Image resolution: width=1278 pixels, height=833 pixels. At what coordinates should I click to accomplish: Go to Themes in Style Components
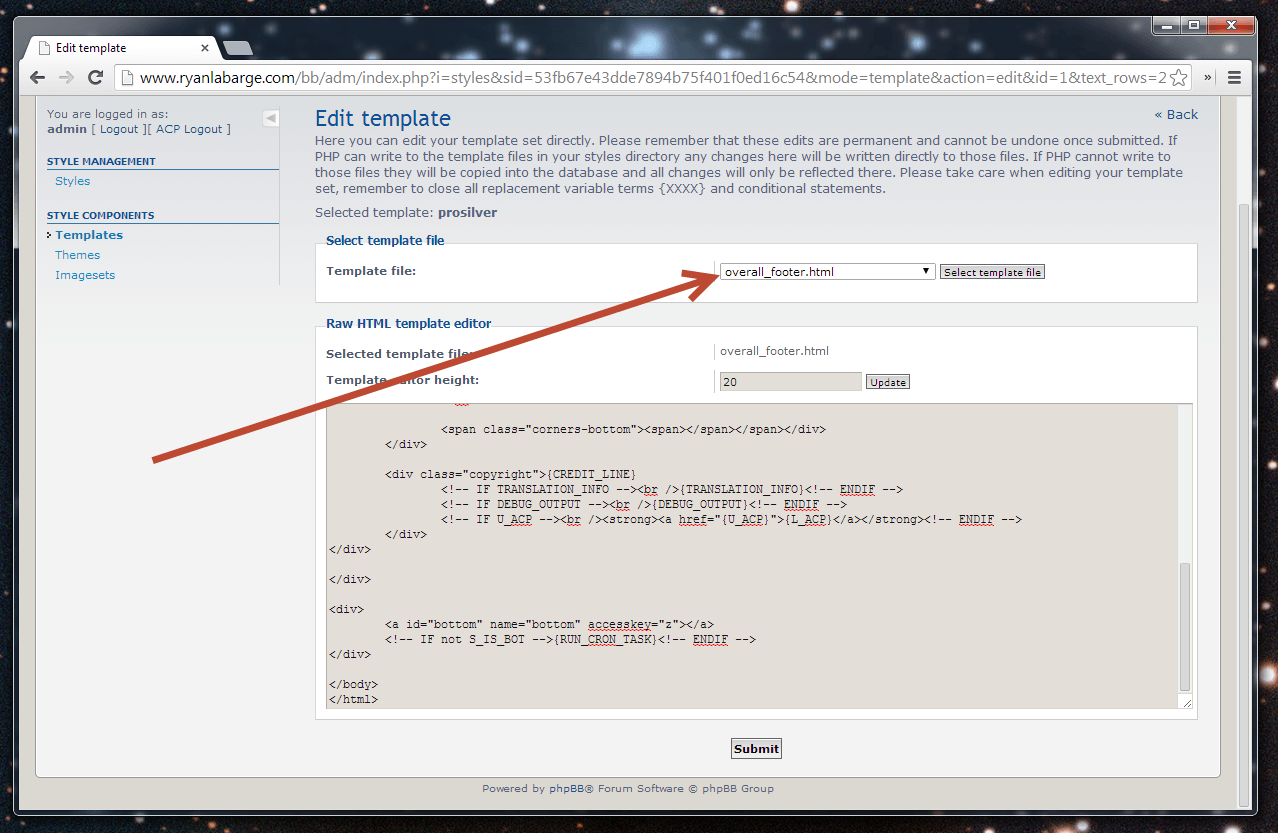coord(77,255)
